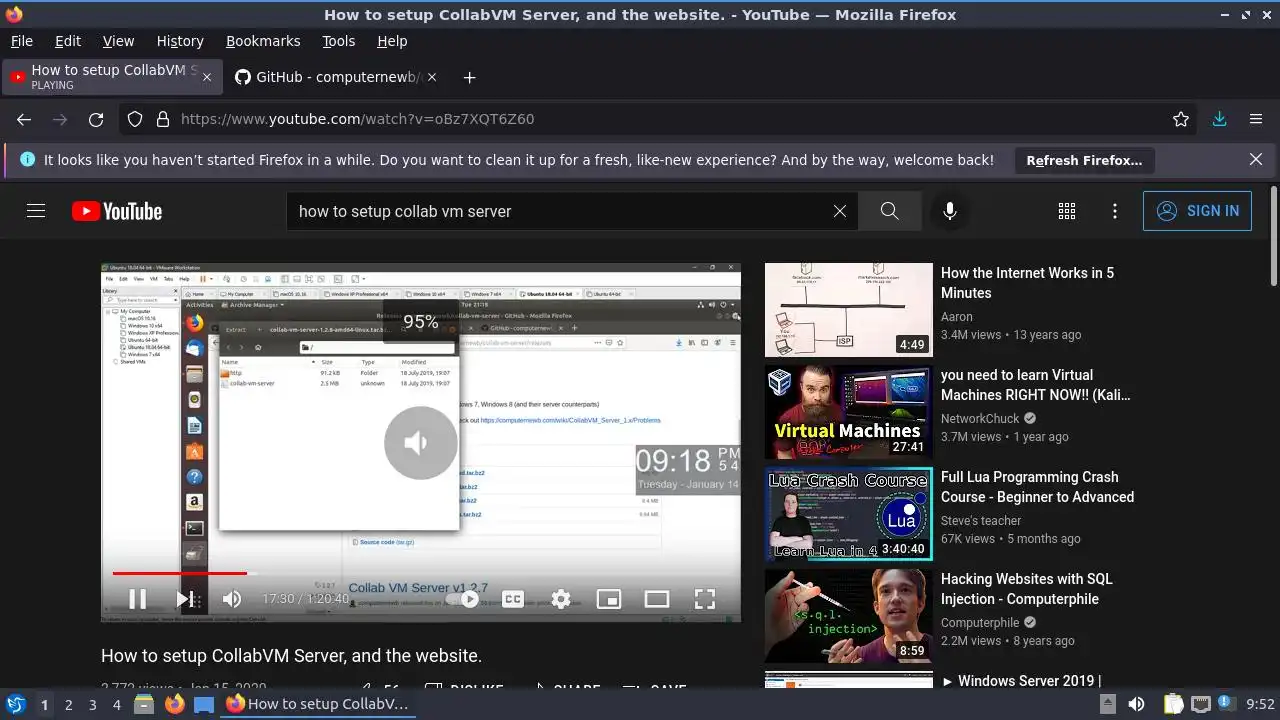The width and height of the screenshot is (1280, 720).
Task: Click the SIGN IN button
Action: (x=1197, y=211)
